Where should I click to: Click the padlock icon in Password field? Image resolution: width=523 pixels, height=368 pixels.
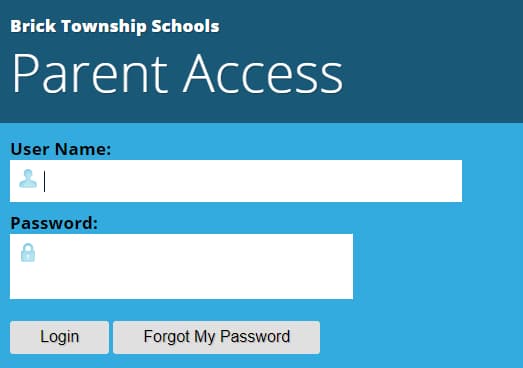tap(28, 253)
